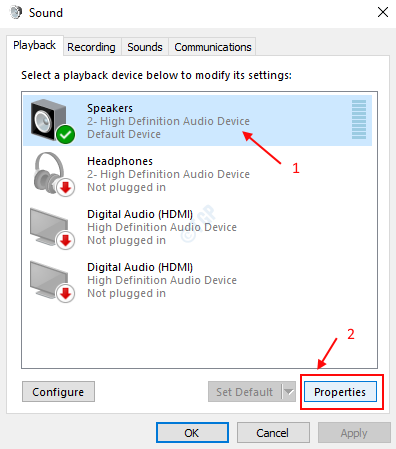Dismiss the dialog with Cancel
The image size is (396, 449).
[273, 433]
